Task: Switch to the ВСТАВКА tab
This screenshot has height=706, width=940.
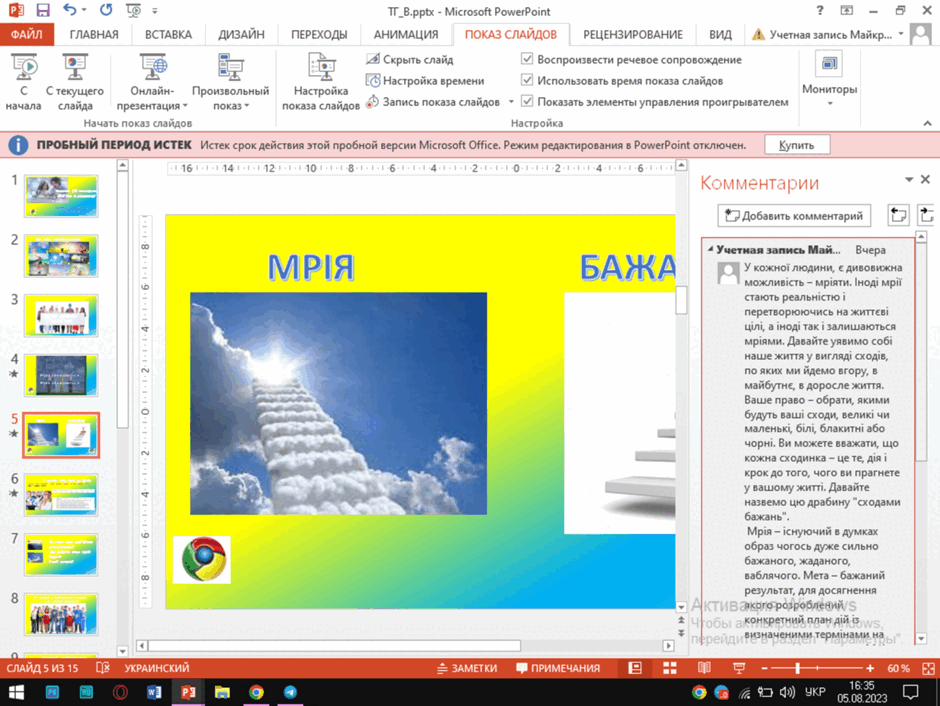Action: pyautogui.click(x=168, y=34)
